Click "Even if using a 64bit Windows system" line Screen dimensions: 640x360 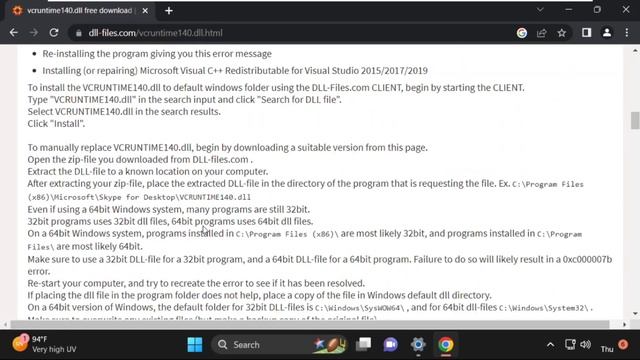[169, 209]
